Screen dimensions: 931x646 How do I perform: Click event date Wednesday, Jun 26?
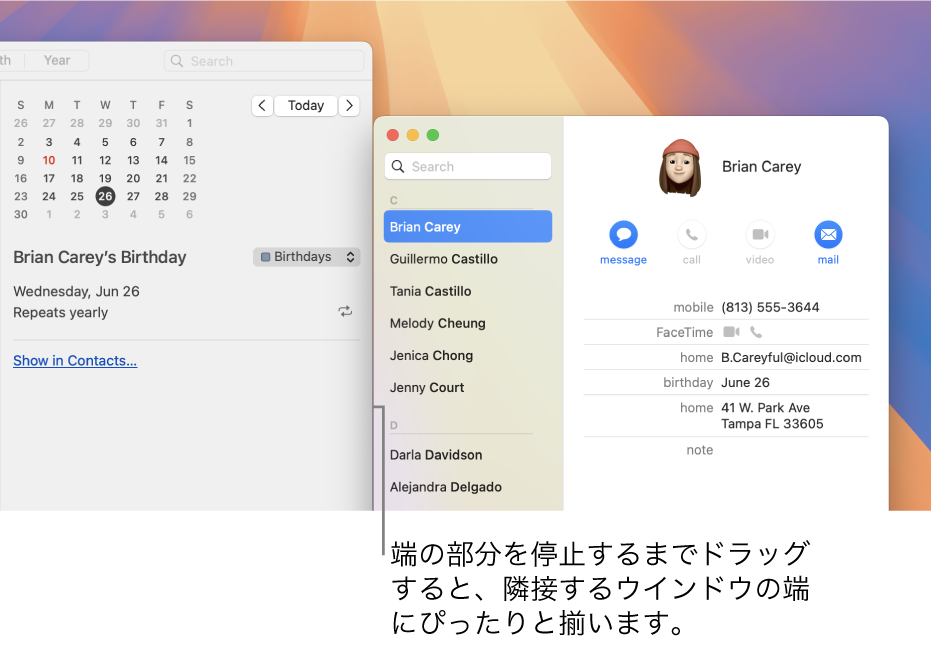click(x=77, y=292)
